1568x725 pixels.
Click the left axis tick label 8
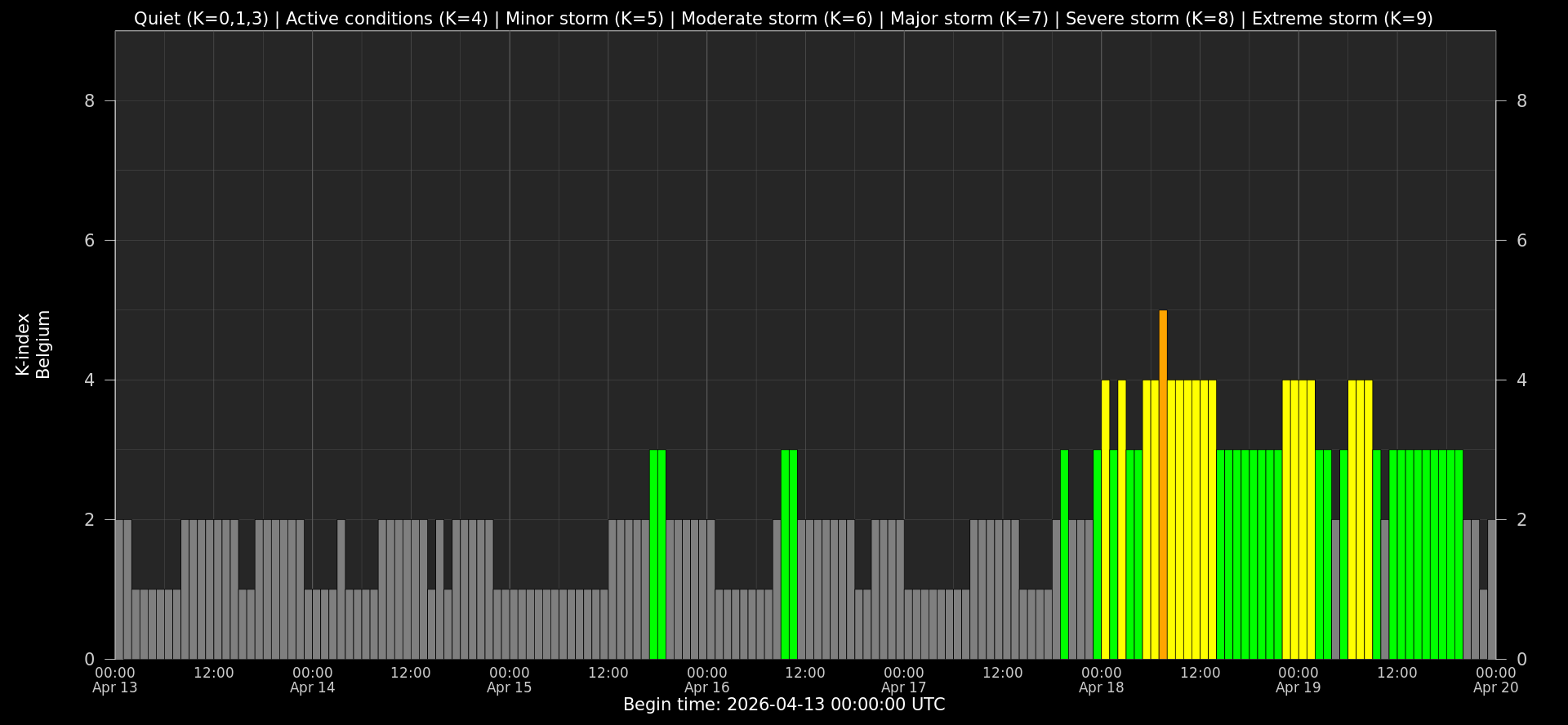pyautogui.click(x=90, y=101)
